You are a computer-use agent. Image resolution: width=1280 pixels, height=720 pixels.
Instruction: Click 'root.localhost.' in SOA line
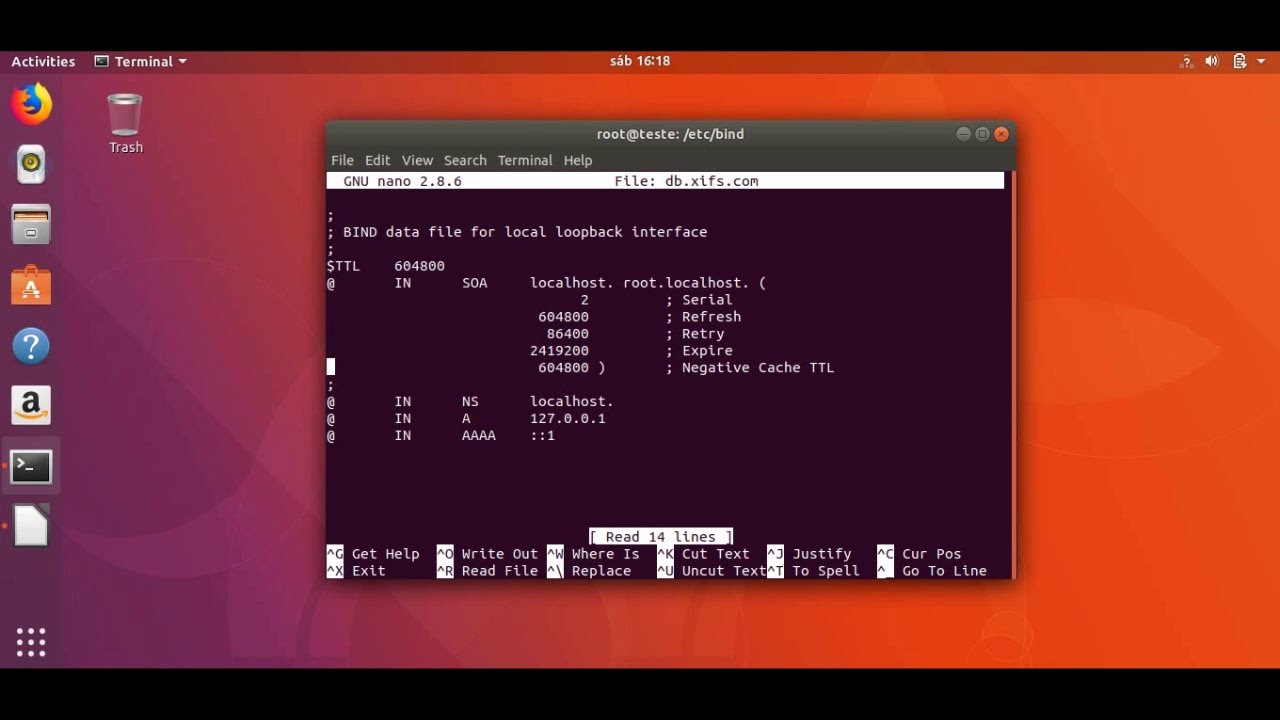[686, 283]
